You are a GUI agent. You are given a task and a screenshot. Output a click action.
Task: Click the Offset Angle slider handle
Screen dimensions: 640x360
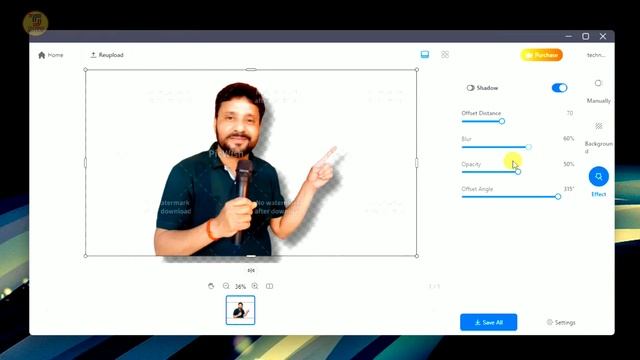click(558, 197)
